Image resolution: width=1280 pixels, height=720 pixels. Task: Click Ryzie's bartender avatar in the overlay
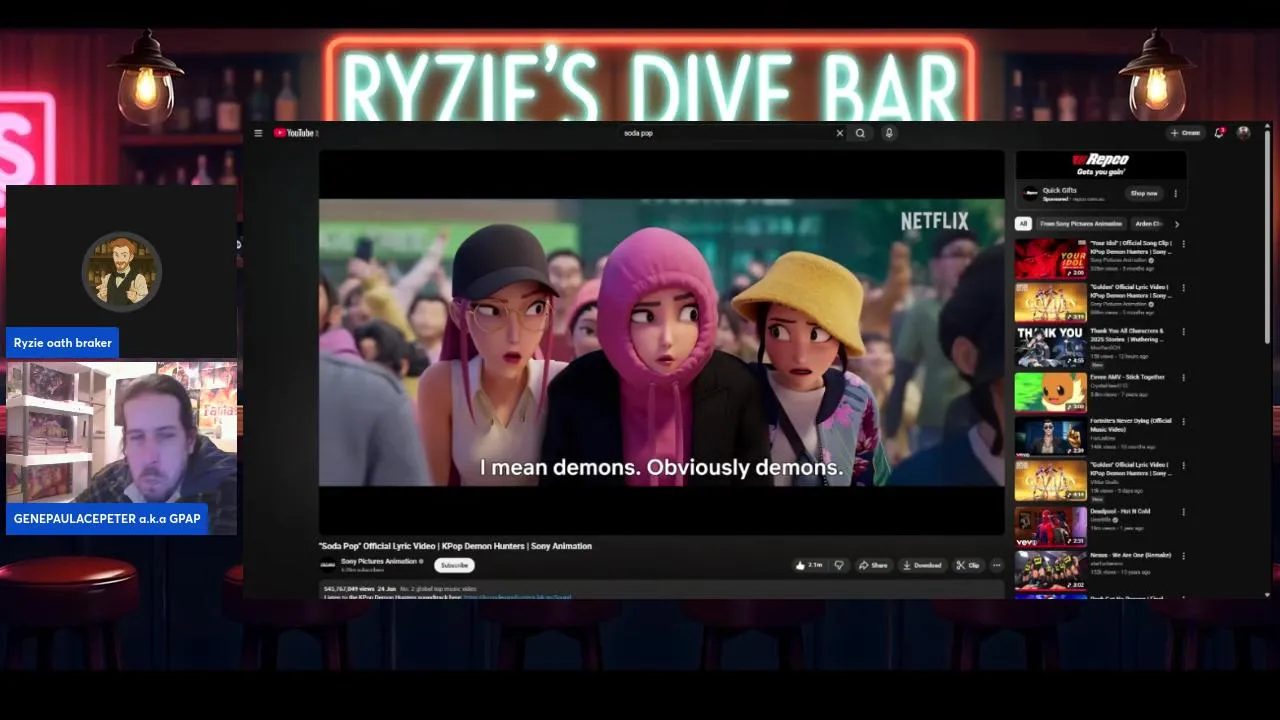coord(121,272)
